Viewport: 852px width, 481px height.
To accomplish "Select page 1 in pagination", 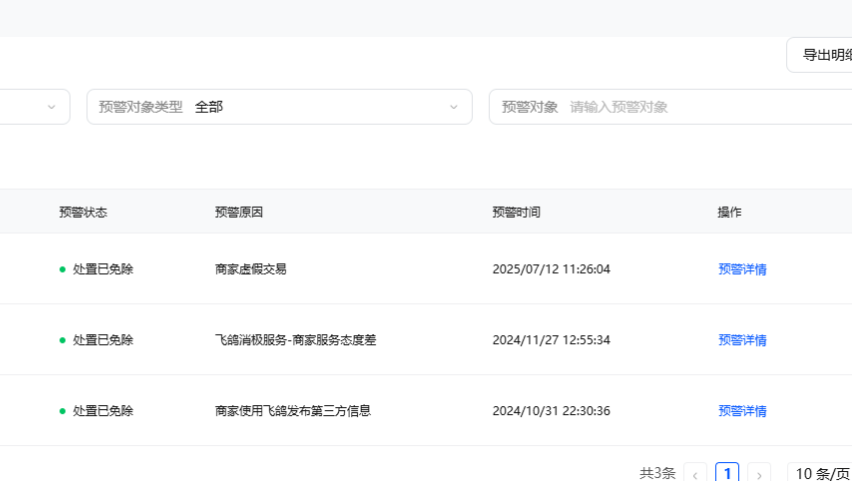I will pos(727,473).
